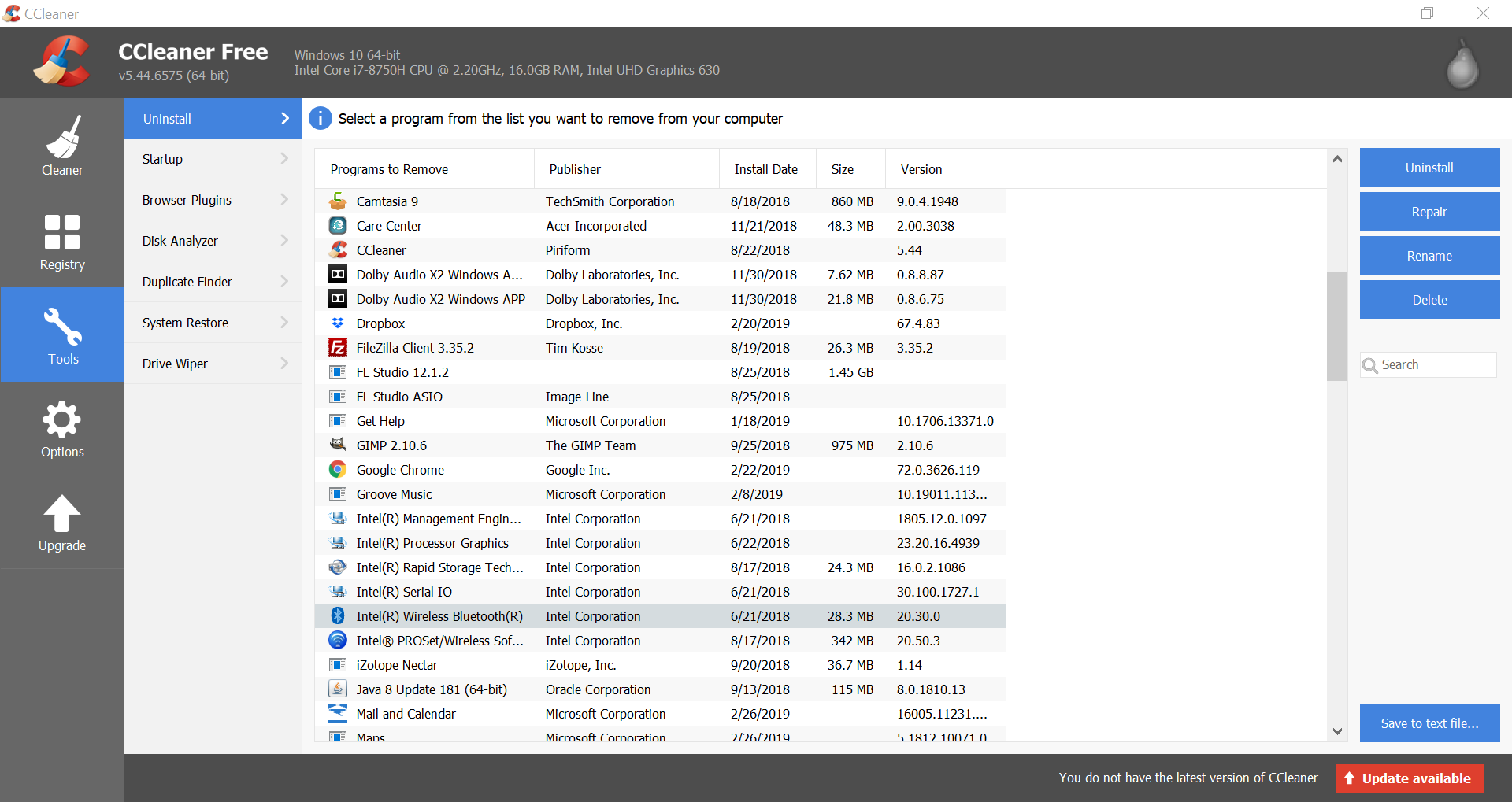The height and width of the screenshot is (802, 1512).
Task: Sort by Programs to Remove column
Action: (x=424, y=169)
